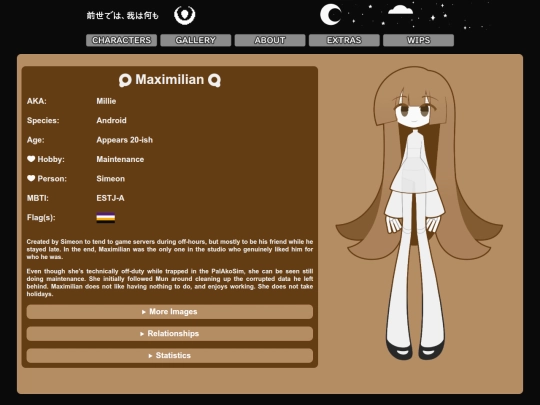Go to the ABOUT page

tap(270, 40)
